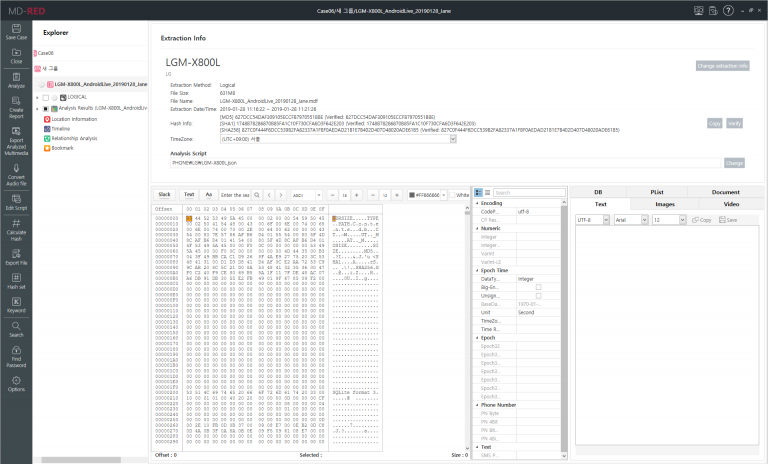Start Analyze from the sidebar
This screenshot has width=768, height=464.
click(x=16, y=80)
